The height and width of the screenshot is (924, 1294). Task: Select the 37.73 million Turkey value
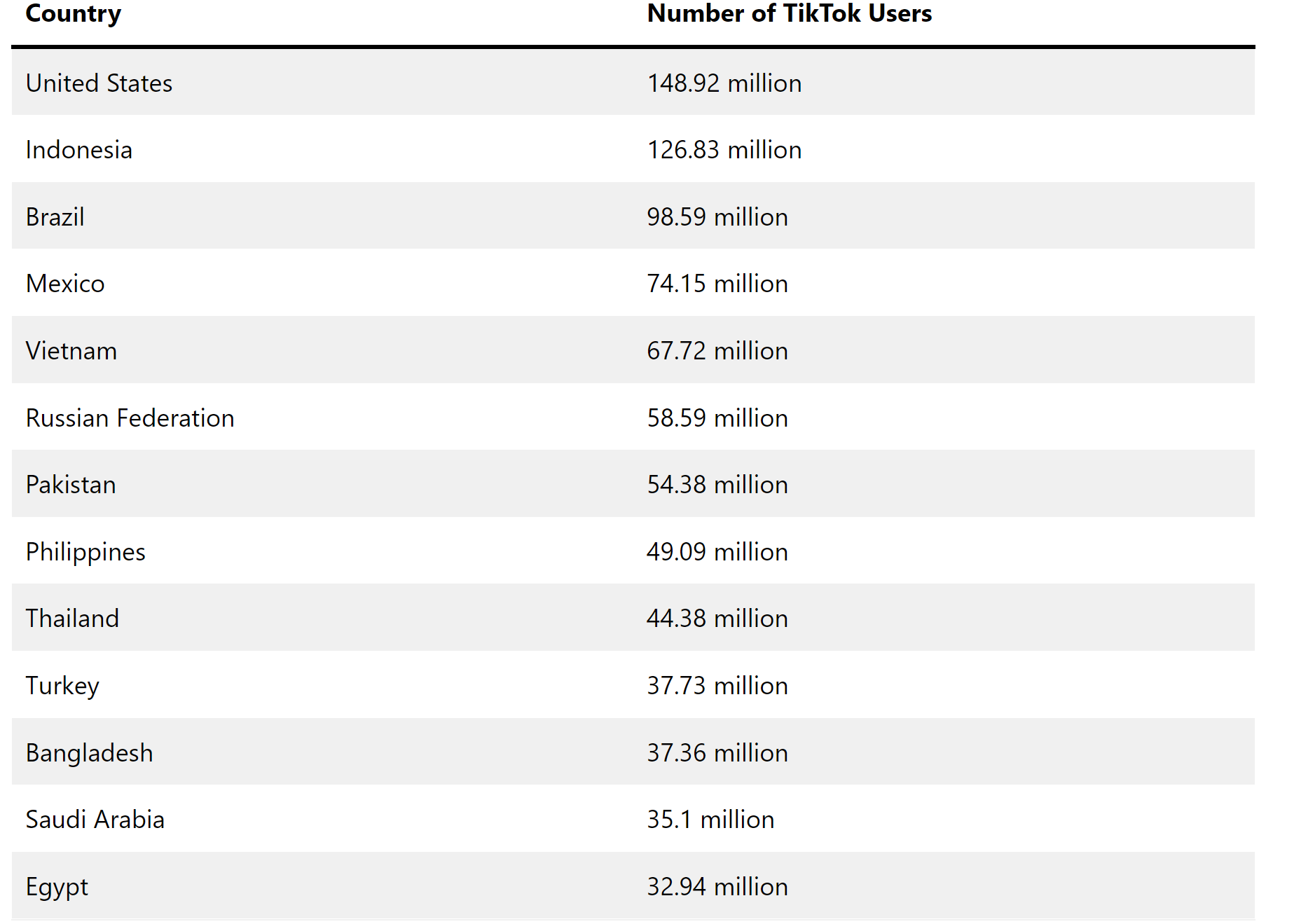click(717, 685)
